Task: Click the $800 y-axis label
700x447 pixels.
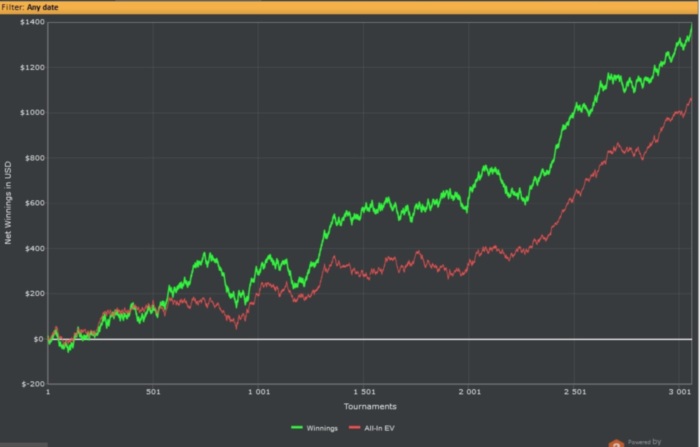Action: pyautogui.click(x=34, y=158)
